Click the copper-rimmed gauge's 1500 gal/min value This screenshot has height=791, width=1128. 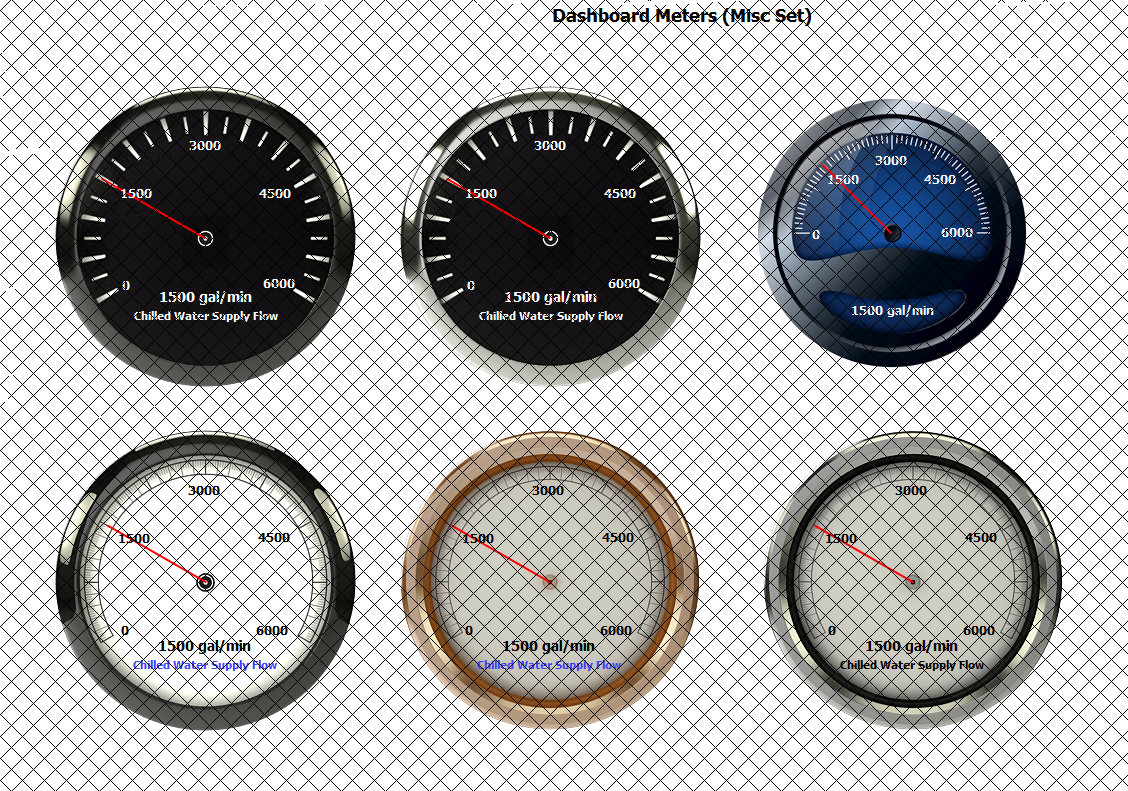549,646
